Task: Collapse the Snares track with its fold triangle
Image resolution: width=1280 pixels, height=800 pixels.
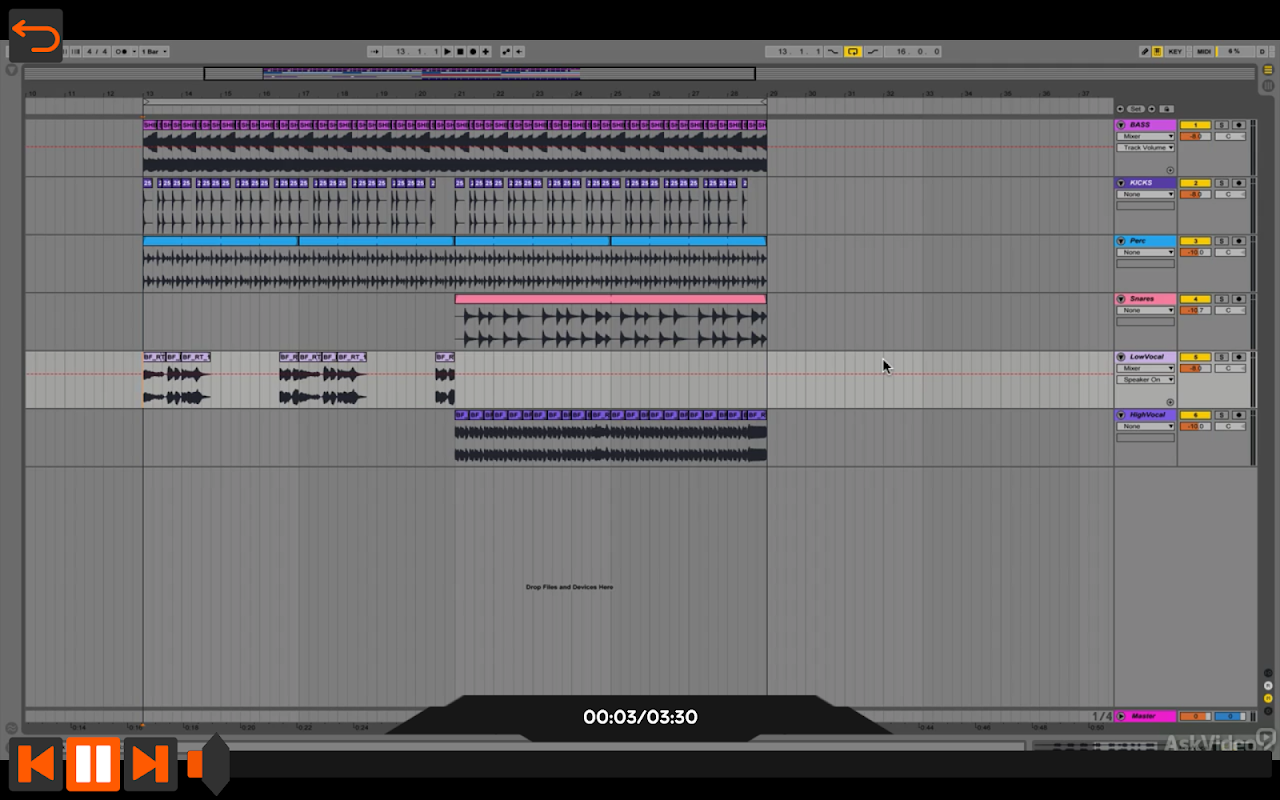Action: tap(1121, 299)
